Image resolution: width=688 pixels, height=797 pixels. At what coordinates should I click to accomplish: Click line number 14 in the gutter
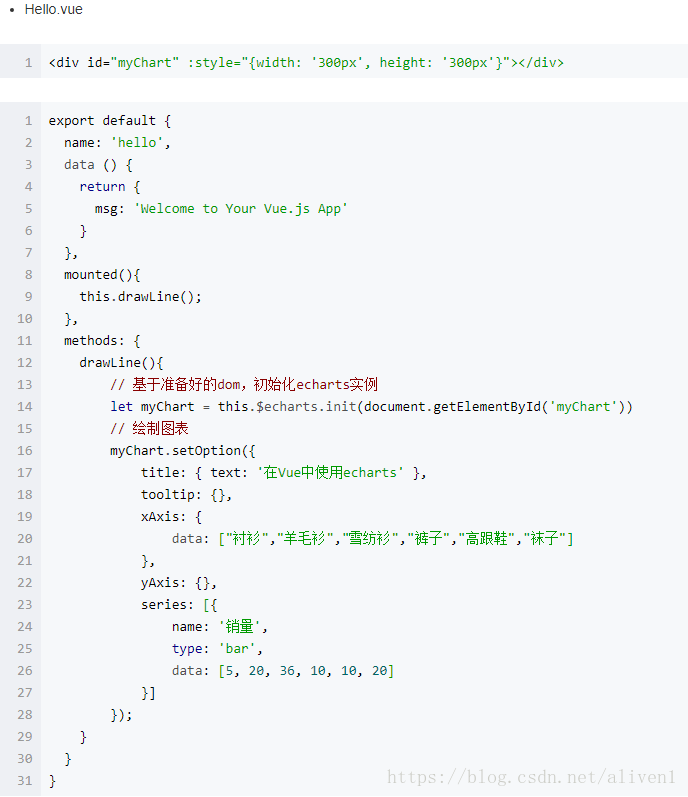click(x=24, y=407)
